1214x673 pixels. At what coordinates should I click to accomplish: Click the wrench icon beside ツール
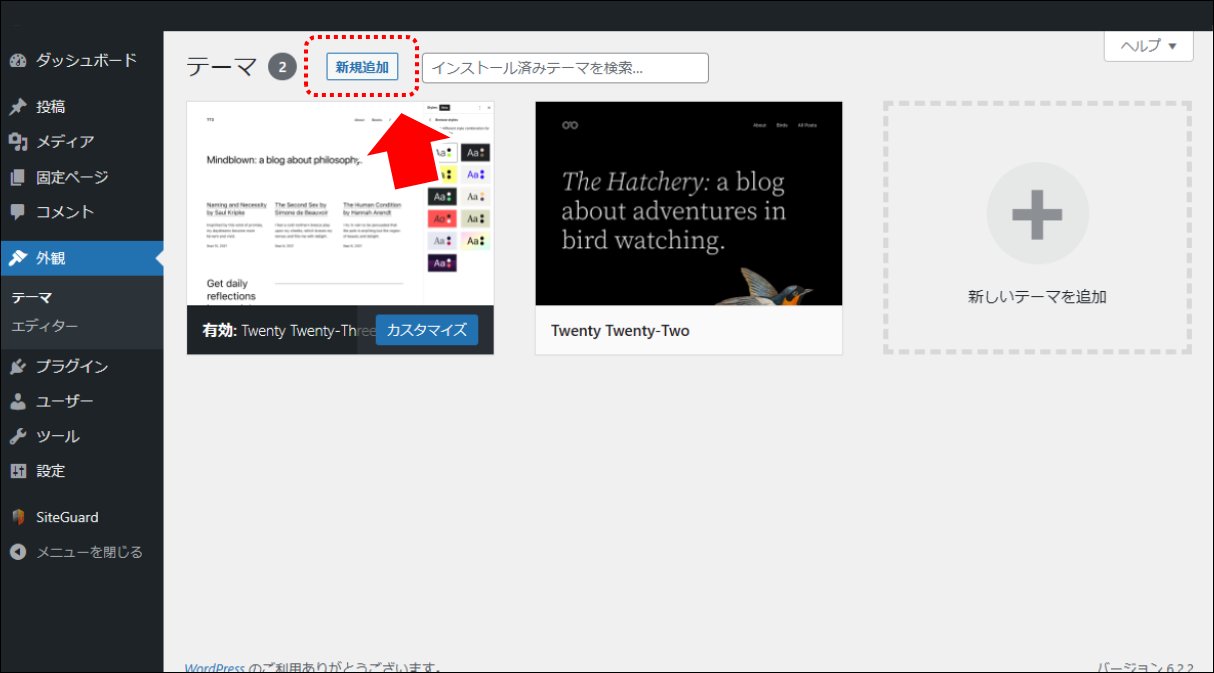click(18, 436)
